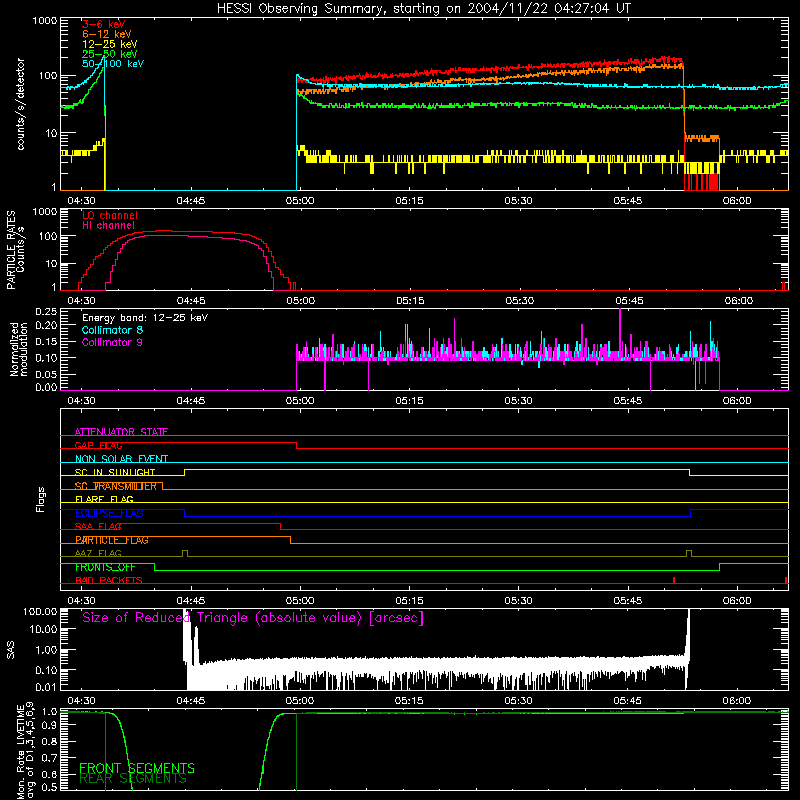
Task: Click 05:30 tick label under Flags panel
Action: coord(518,601)
